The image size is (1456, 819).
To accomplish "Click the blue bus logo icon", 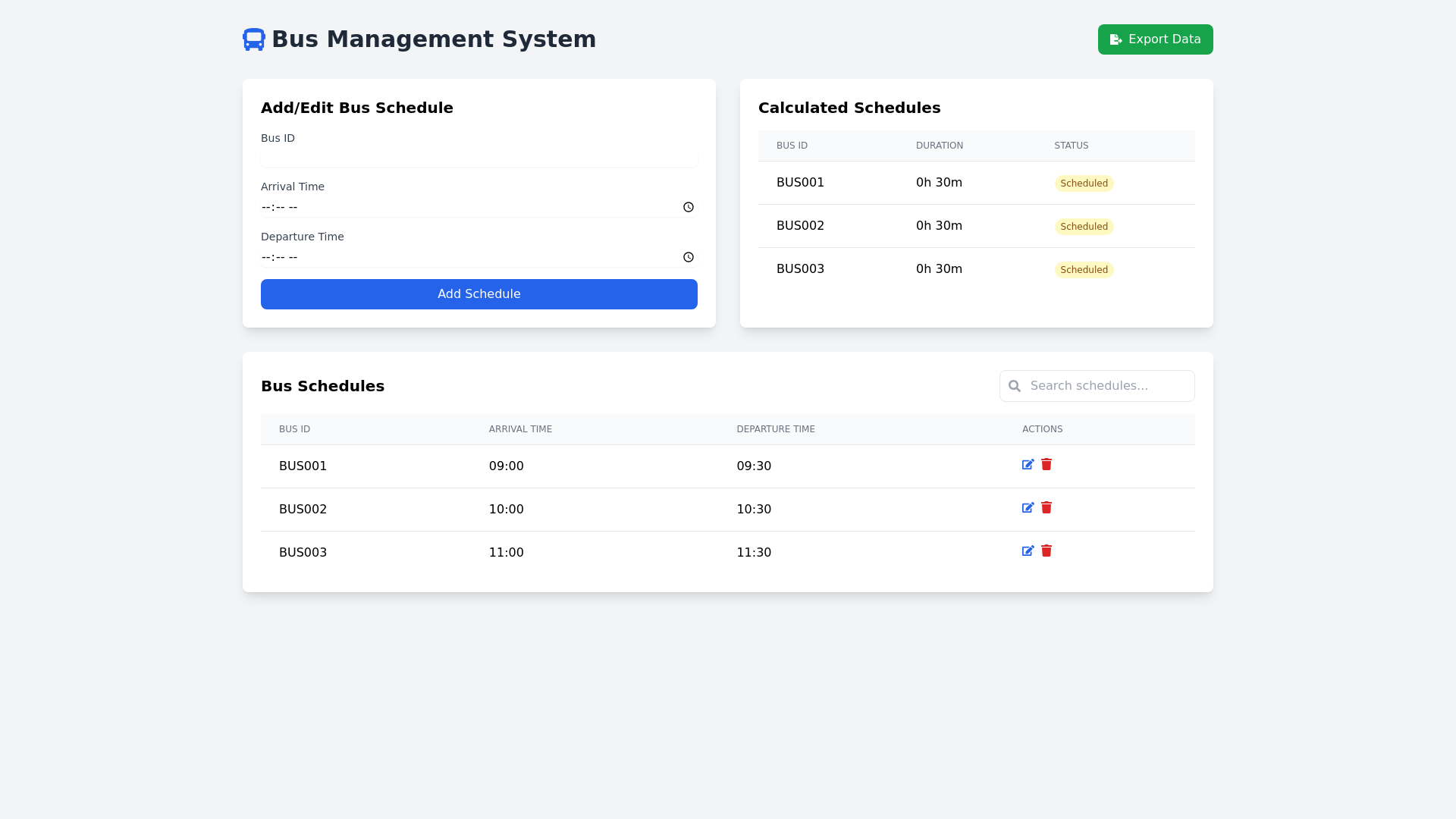I will pyautogui.click(x=253, y=39).
